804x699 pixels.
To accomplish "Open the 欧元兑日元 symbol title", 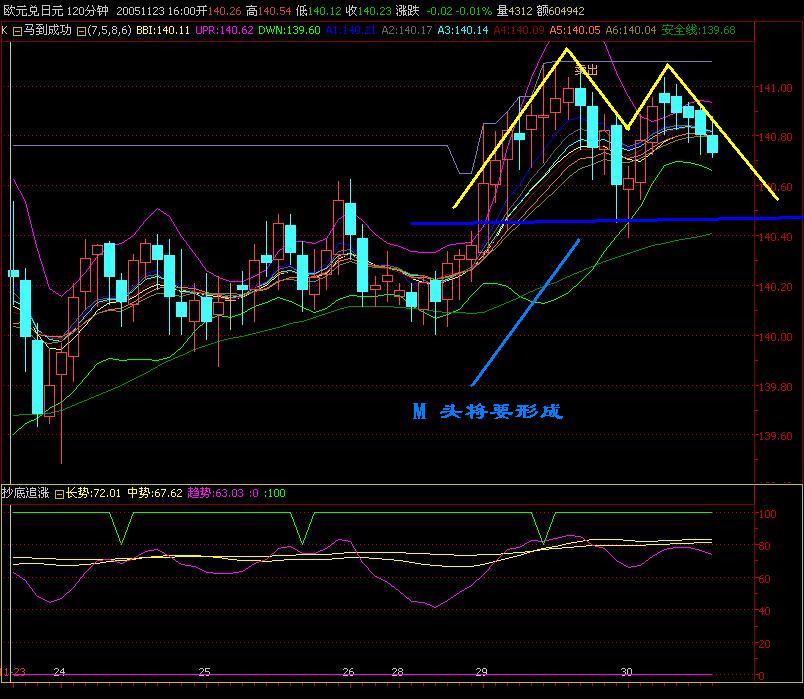I will (32, 9).
